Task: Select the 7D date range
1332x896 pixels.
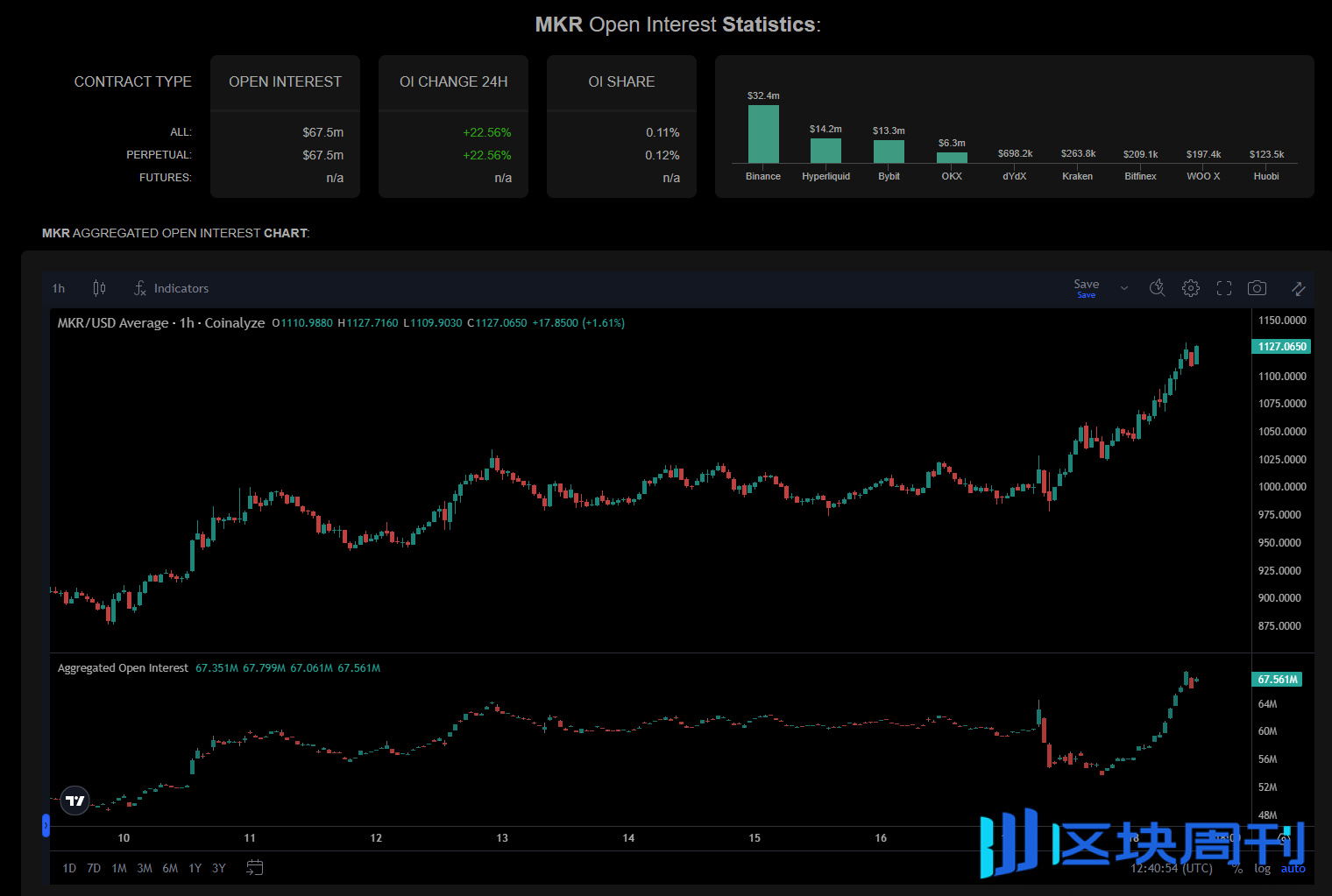Action: pyautogui.click(x=94, y=868)
